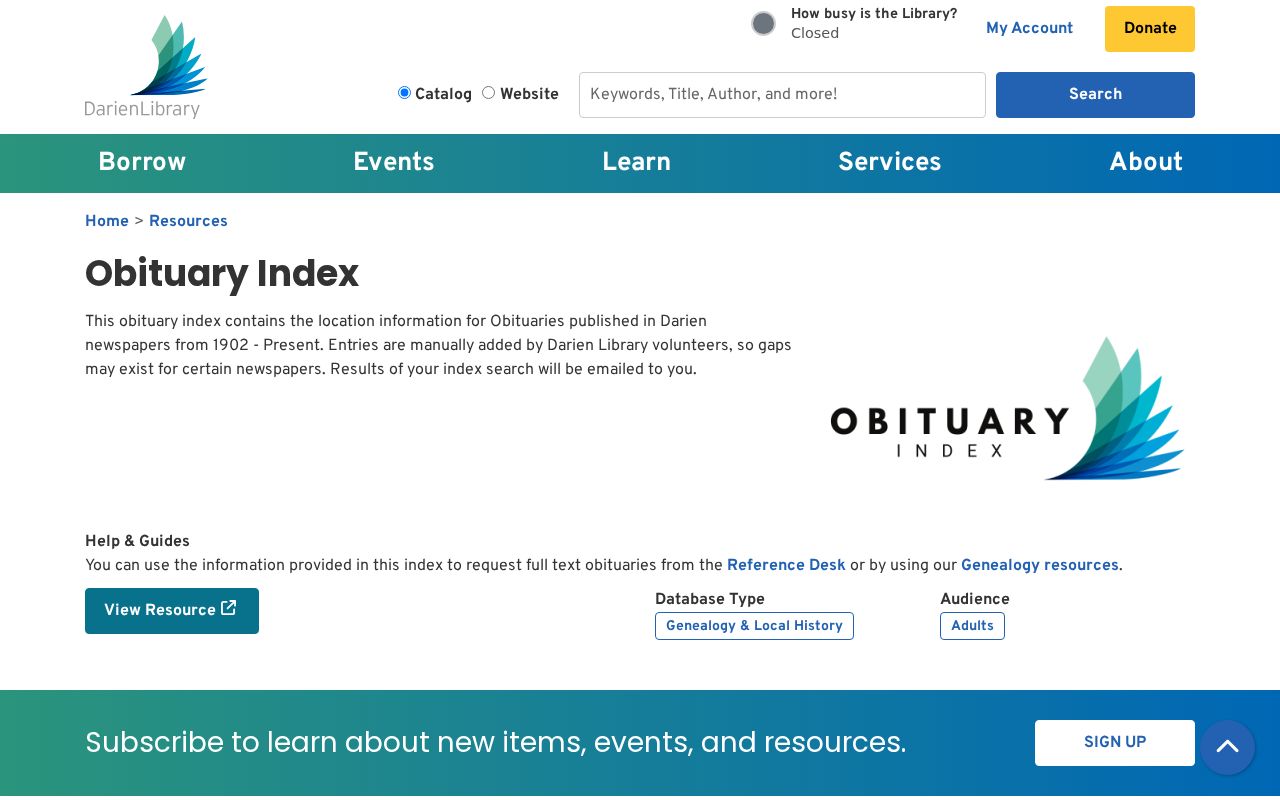Screen dimensions: 1280x800
Task: Click the View Resource button
Action: [x=172, y=611]
